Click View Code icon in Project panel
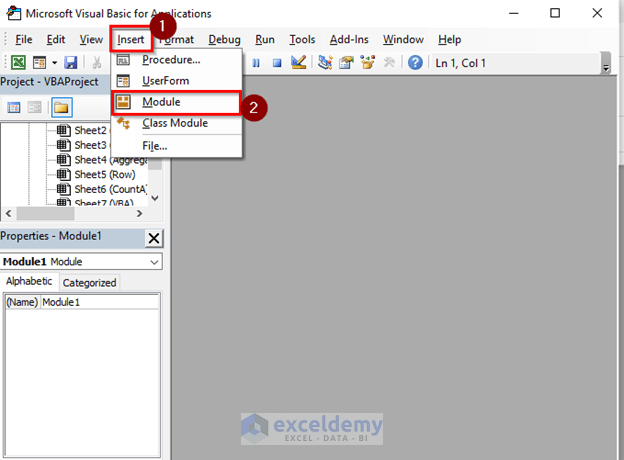This screenshot has width=624, height=460. pos(14,107)
